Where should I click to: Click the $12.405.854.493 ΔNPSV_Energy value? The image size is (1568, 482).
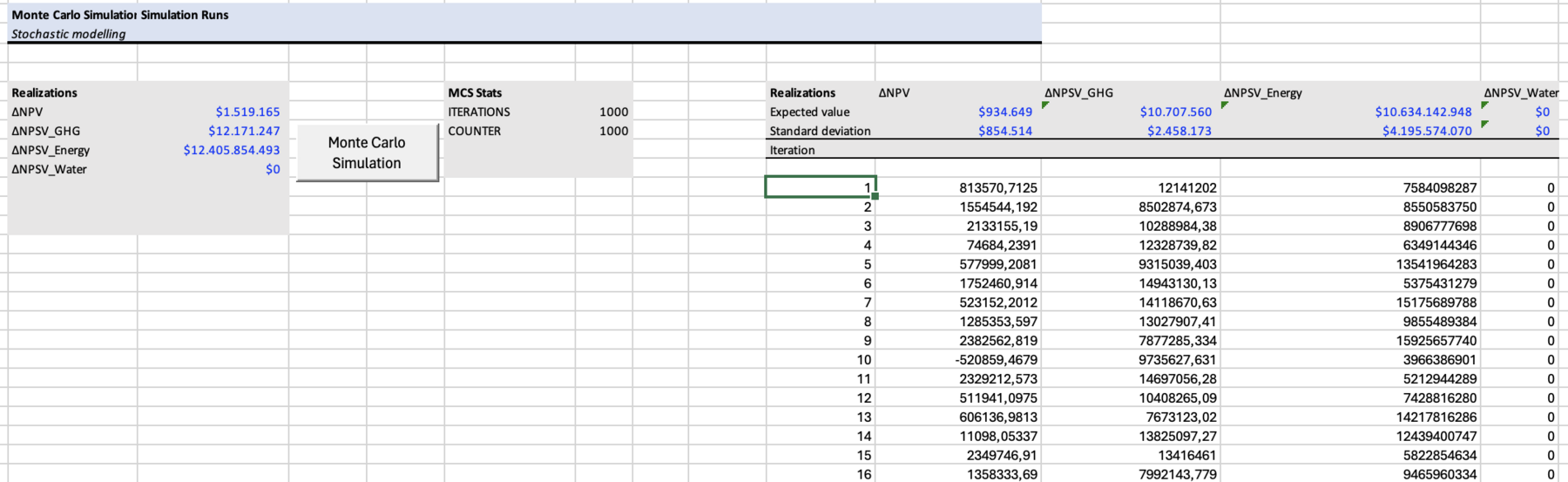point(232,150)
